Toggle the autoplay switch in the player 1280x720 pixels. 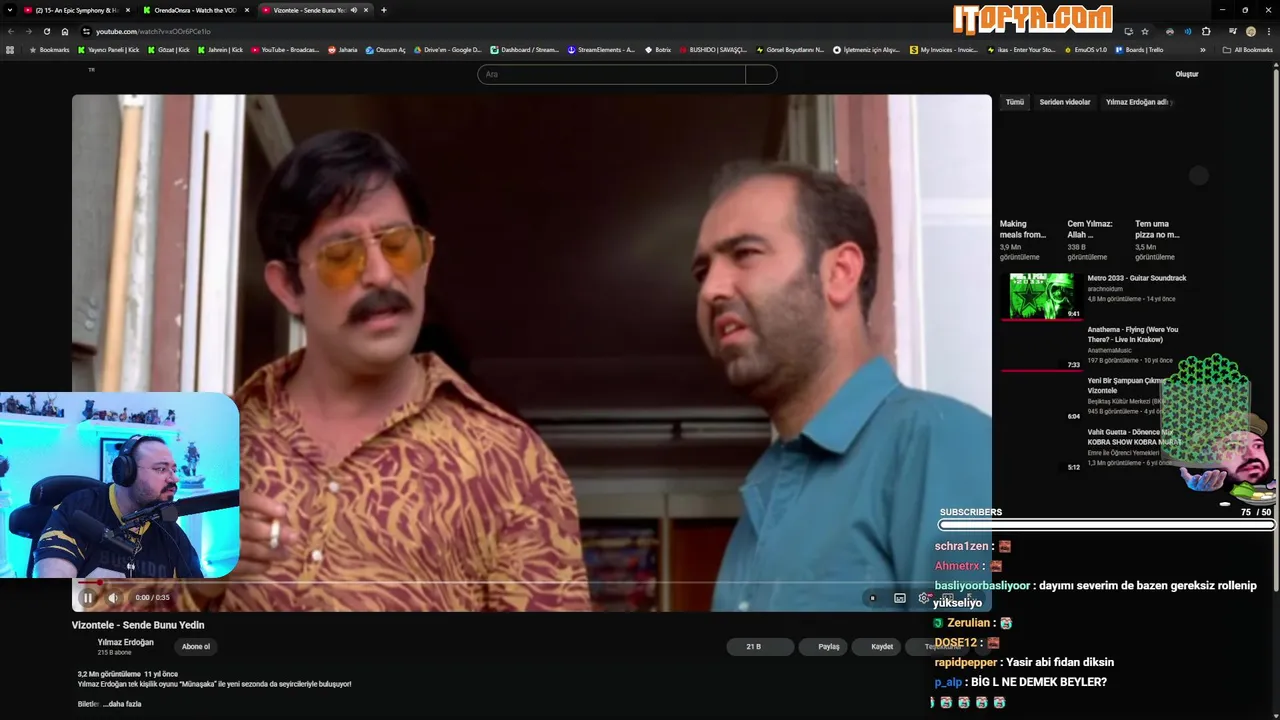(x=872, y=598)
